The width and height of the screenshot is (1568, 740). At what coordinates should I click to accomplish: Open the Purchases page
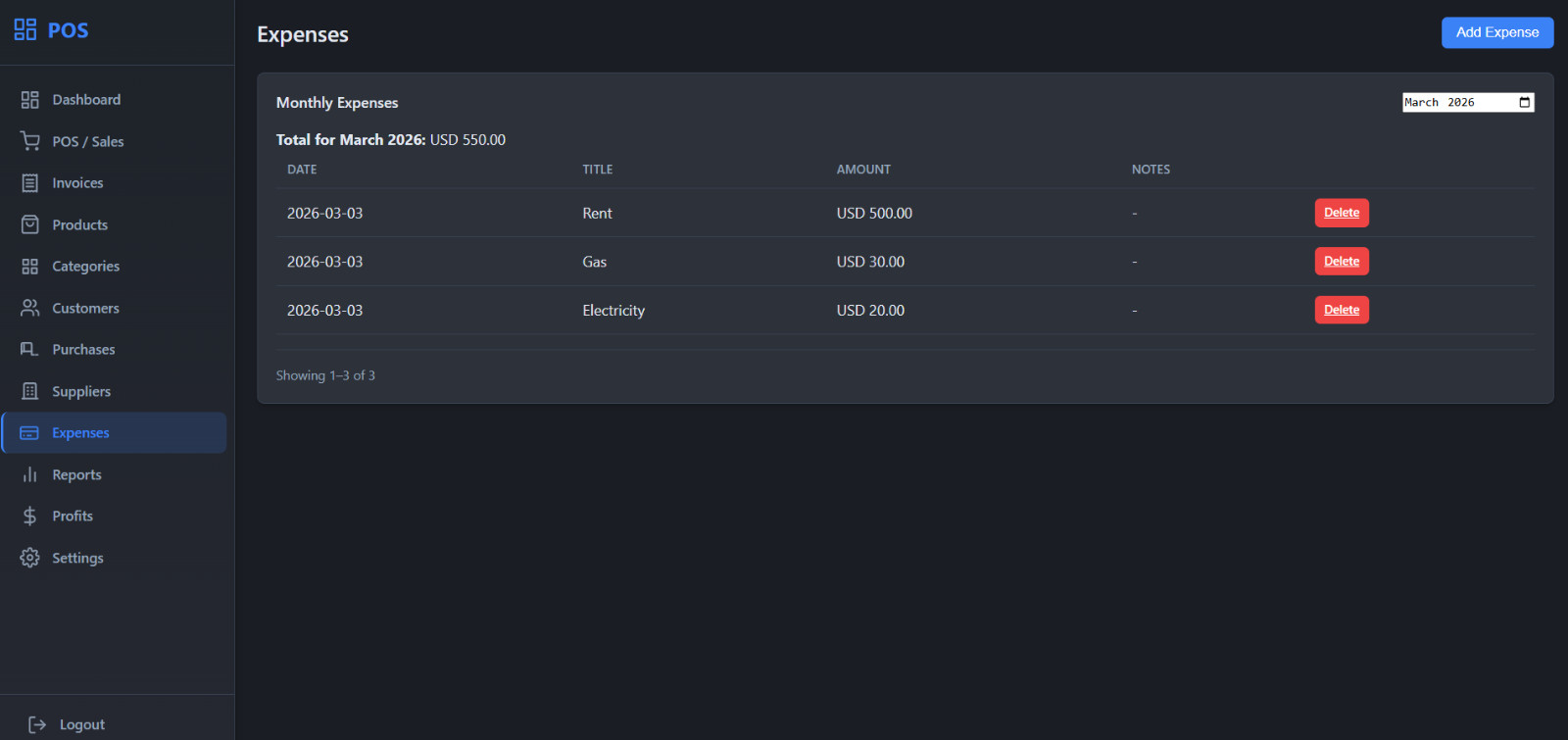point(114,350)
